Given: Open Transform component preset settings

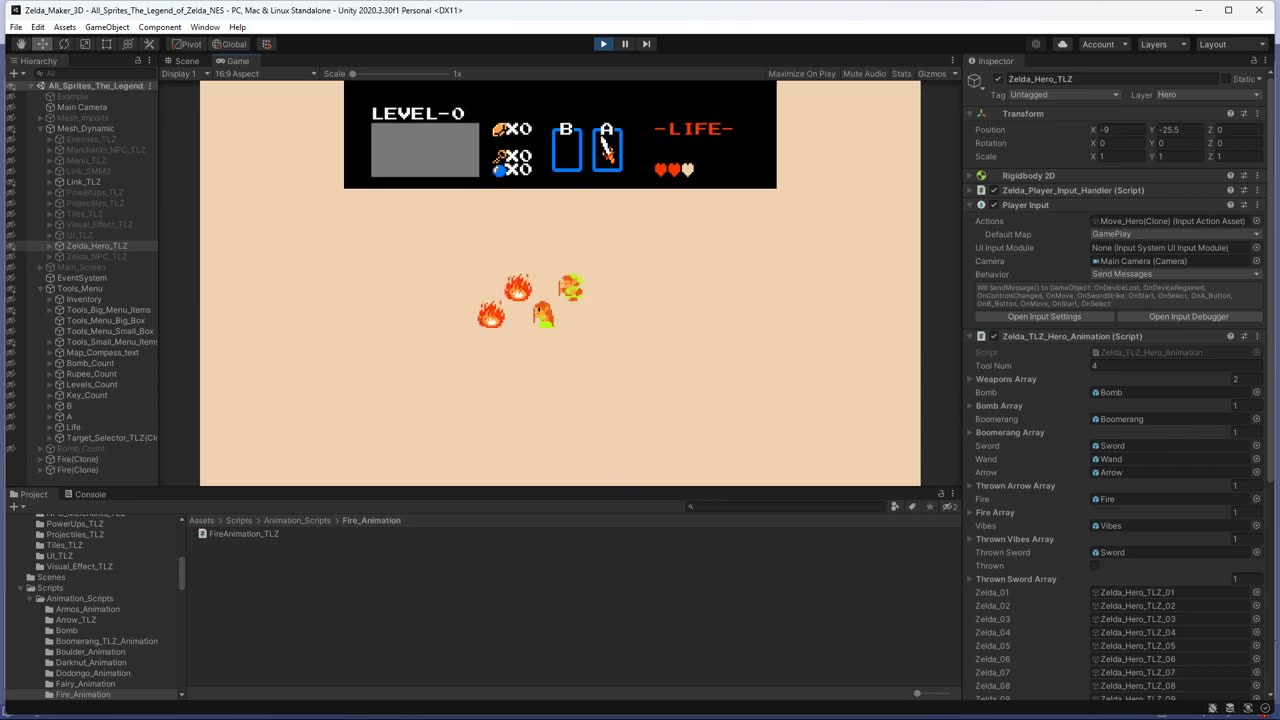Looking at the screenshot, I should (x=1243, y=114).
